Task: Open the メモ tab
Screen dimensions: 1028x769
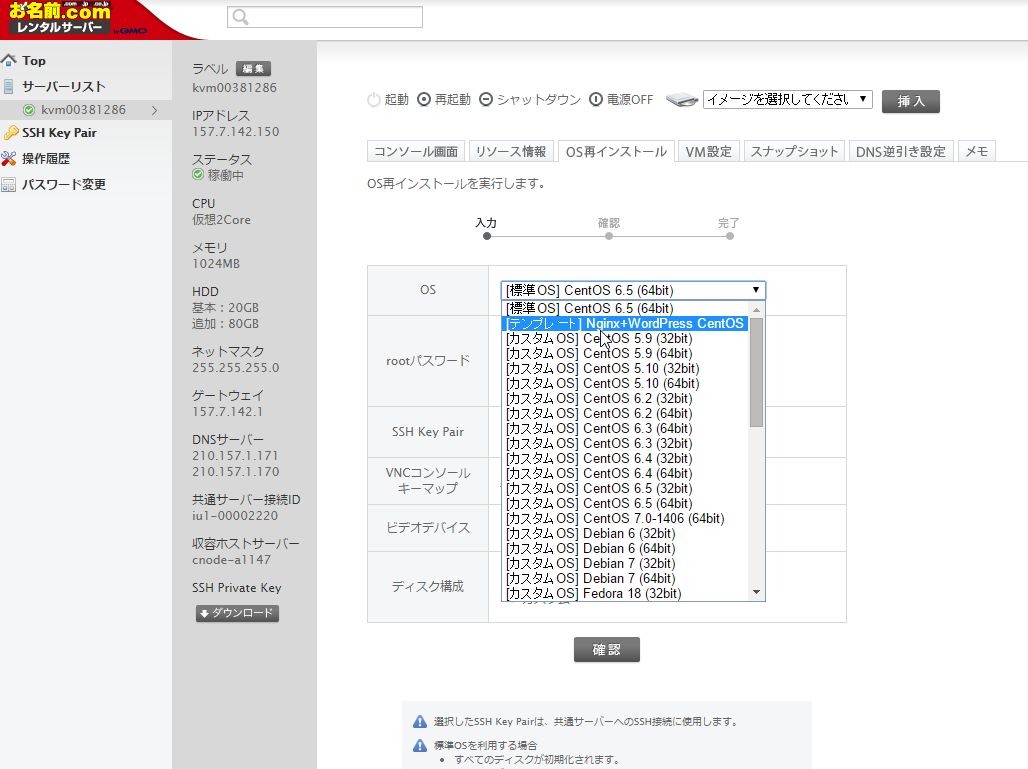Action: point(976,151)
